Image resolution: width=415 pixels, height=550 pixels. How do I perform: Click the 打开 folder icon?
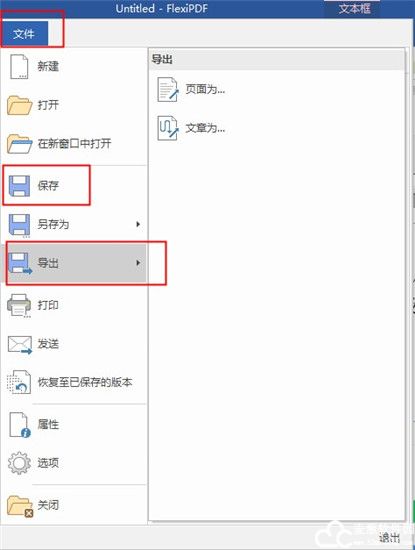pyautogui.click(x=19, y=105)
